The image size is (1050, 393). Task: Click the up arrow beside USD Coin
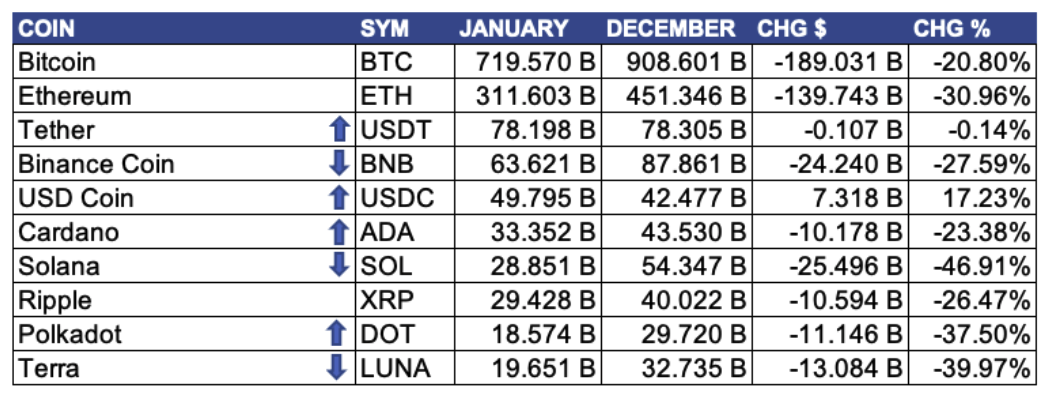click(x=340, y=198)
